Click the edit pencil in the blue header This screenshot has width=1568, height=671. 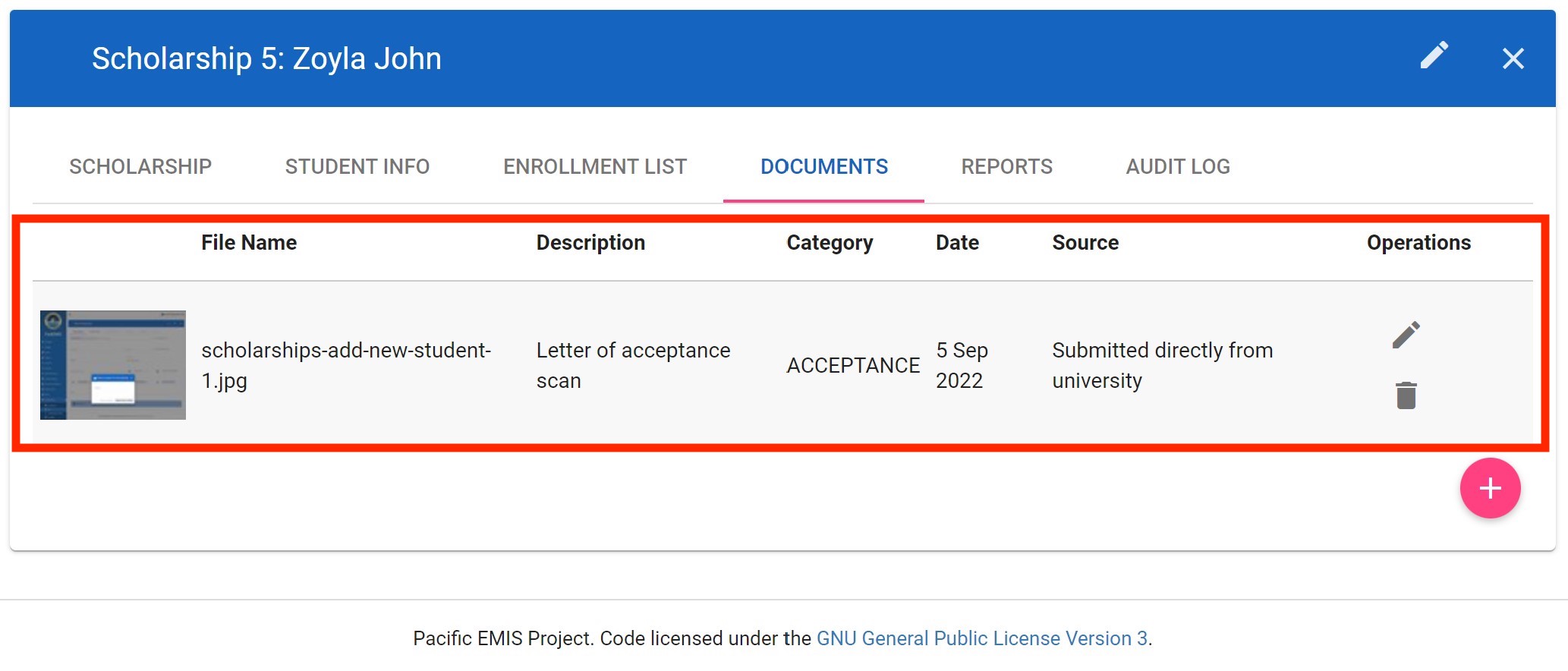click(x=1434, y=56)
